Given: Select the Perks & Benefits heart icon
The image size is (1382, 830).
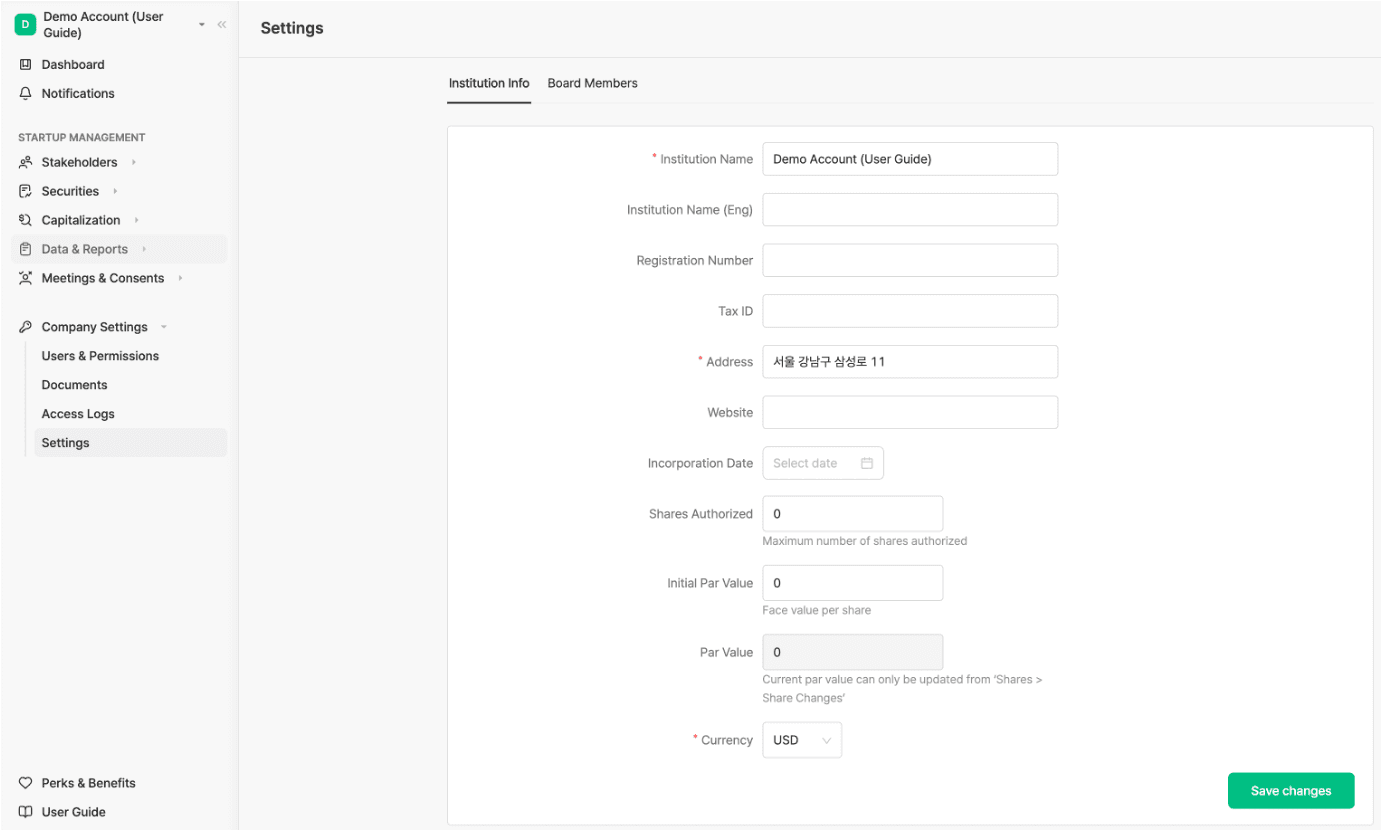Looking at the screenshot, I should (x=25, y=783).
